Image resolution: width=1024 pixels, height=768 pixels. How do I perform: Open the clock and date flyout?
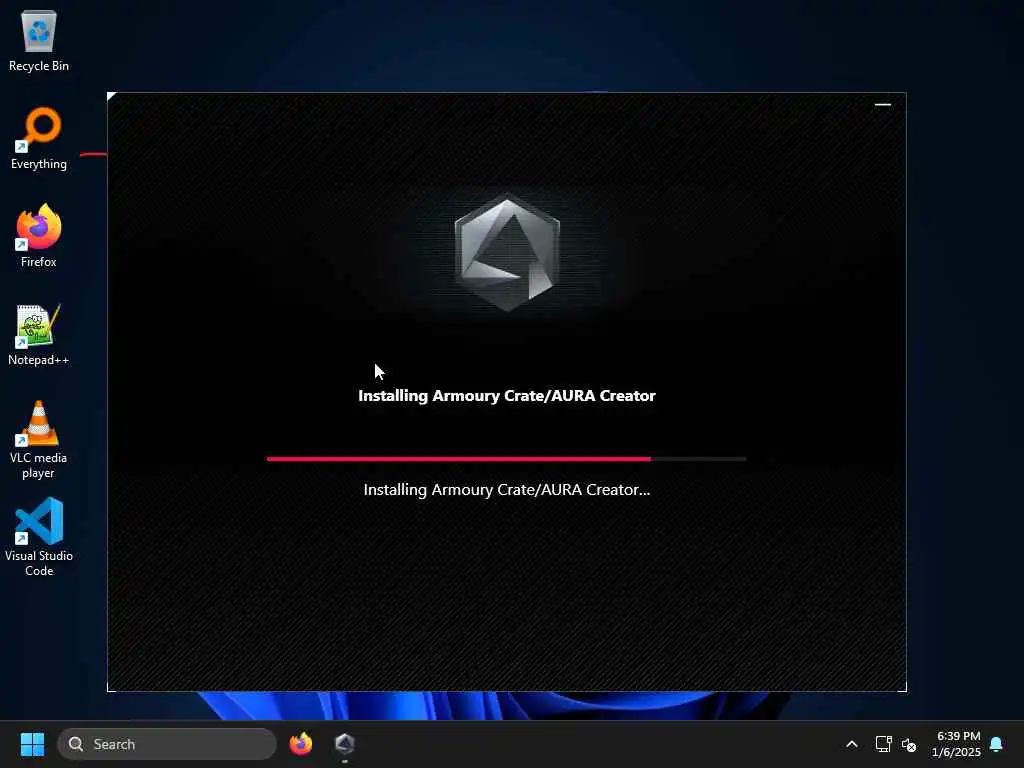pyautogui.click(x=956, y=744)
